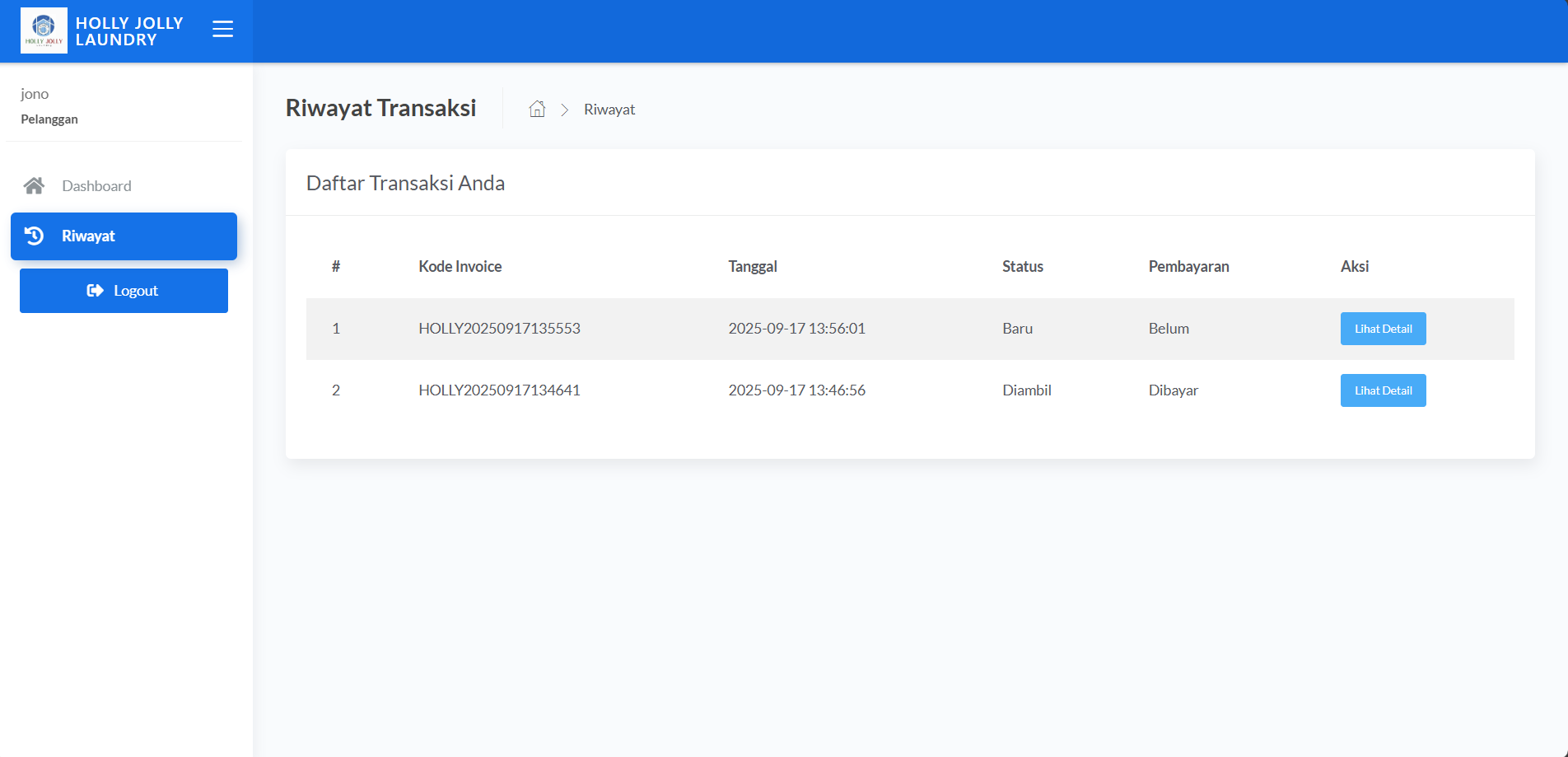The image size is (1568, 757).
Task: Select the Riwayat sidebar menu label
Action: tap(88, 236)
